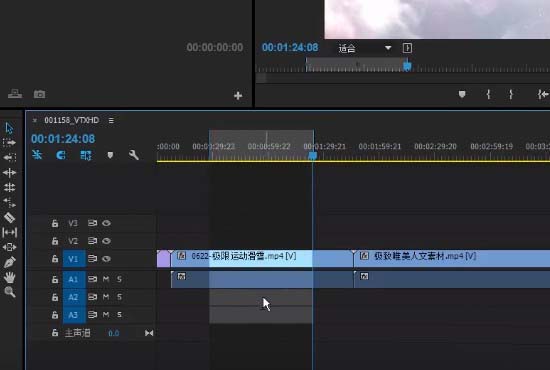Close the 001158_VTXHD sequence tab

[34, 120]
